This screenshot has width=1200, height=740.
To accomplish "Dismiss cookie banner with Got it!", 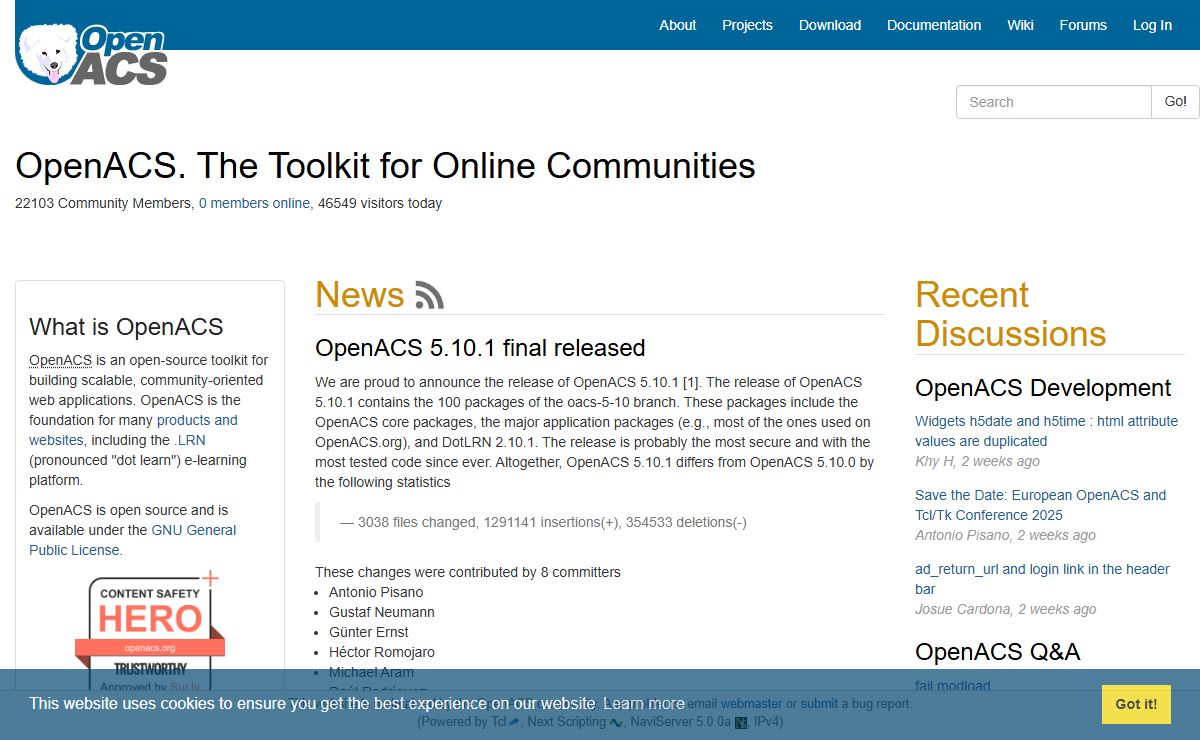I will (1136, 704).
